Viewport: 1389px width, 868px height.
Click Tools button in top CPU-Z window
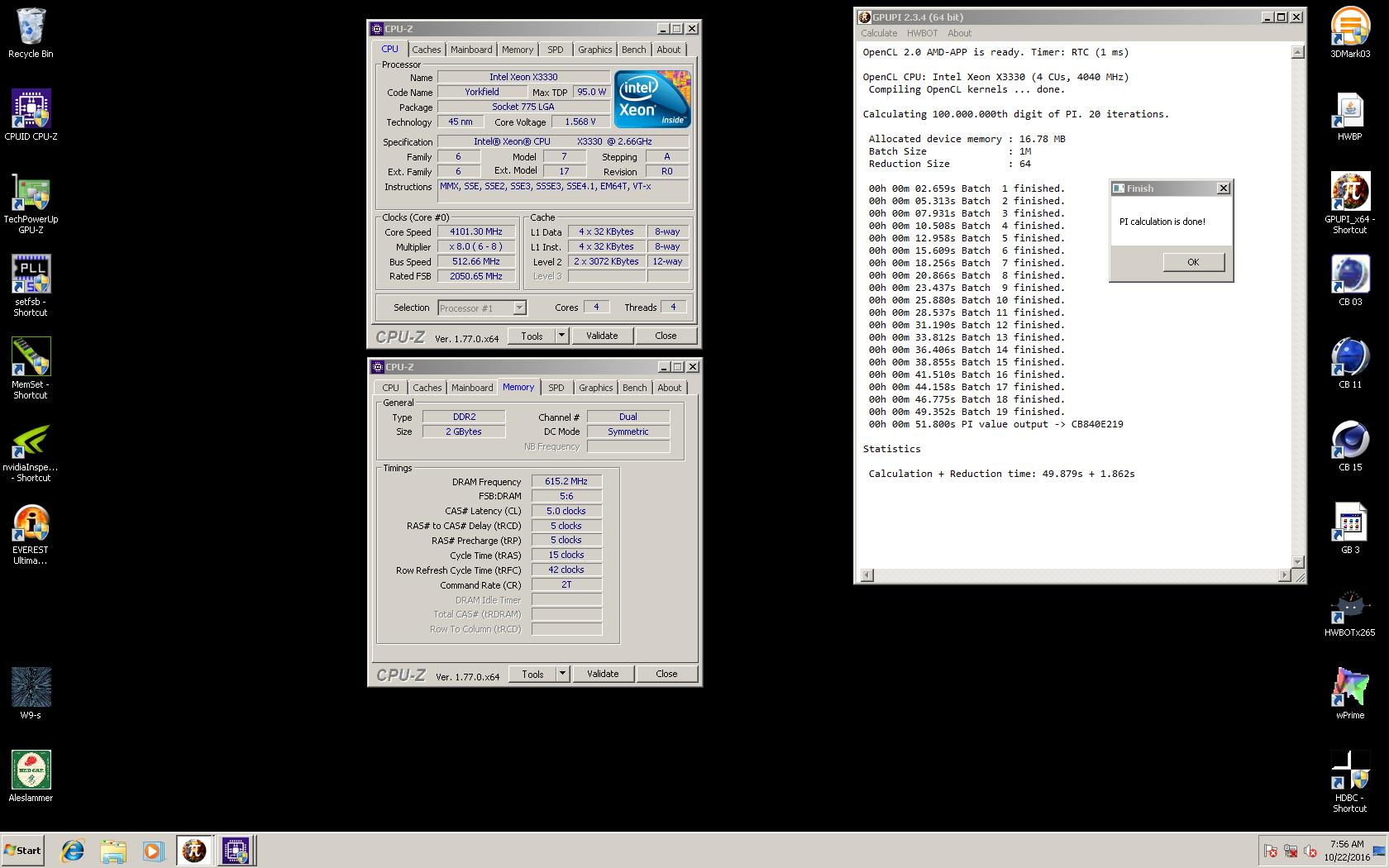coord(532,336)
